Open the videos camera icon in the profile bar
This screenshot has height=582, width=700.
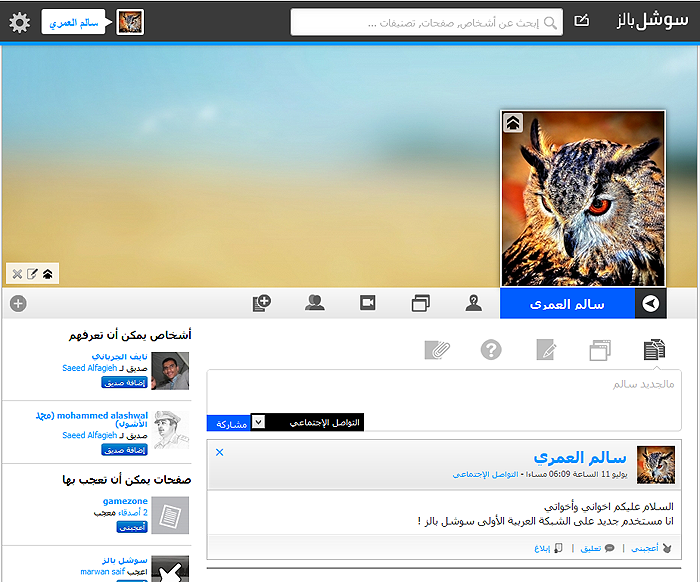pos(368,303)
